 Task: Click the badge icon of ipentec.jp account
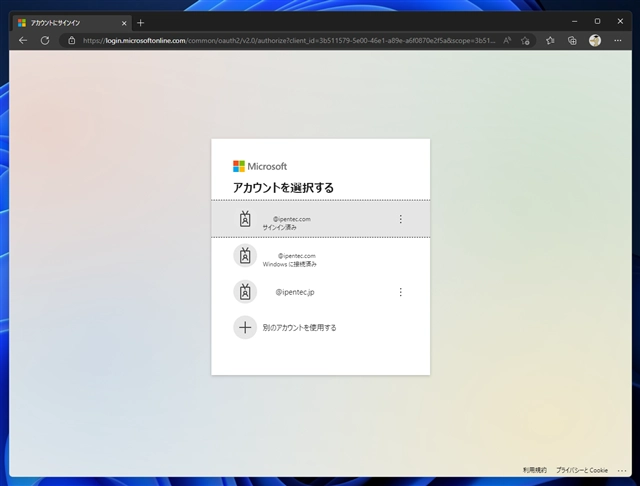245,292
